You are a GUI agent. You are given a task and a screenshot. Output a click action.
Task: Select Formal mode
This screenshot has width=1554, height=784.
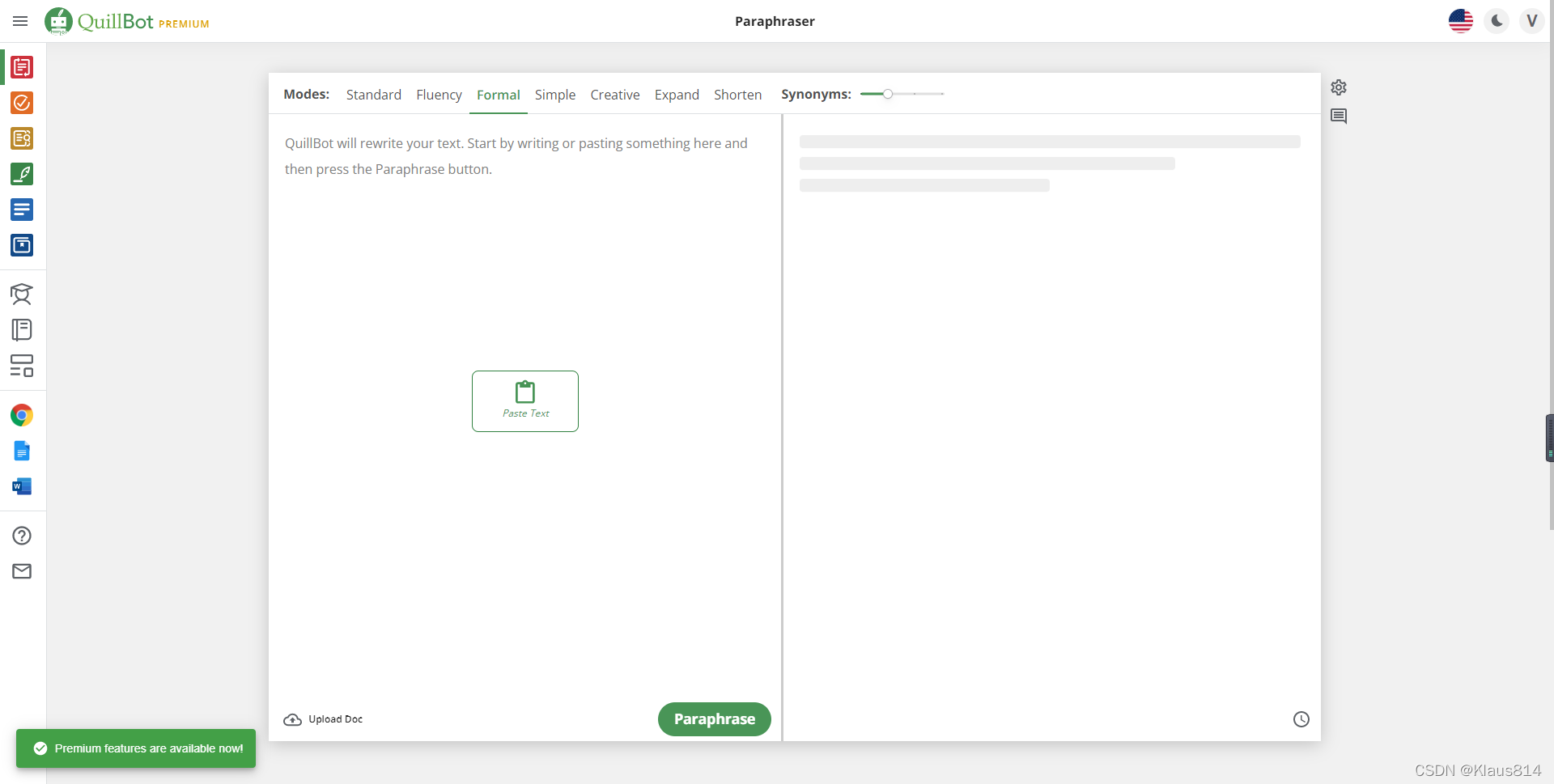(499, 95)
